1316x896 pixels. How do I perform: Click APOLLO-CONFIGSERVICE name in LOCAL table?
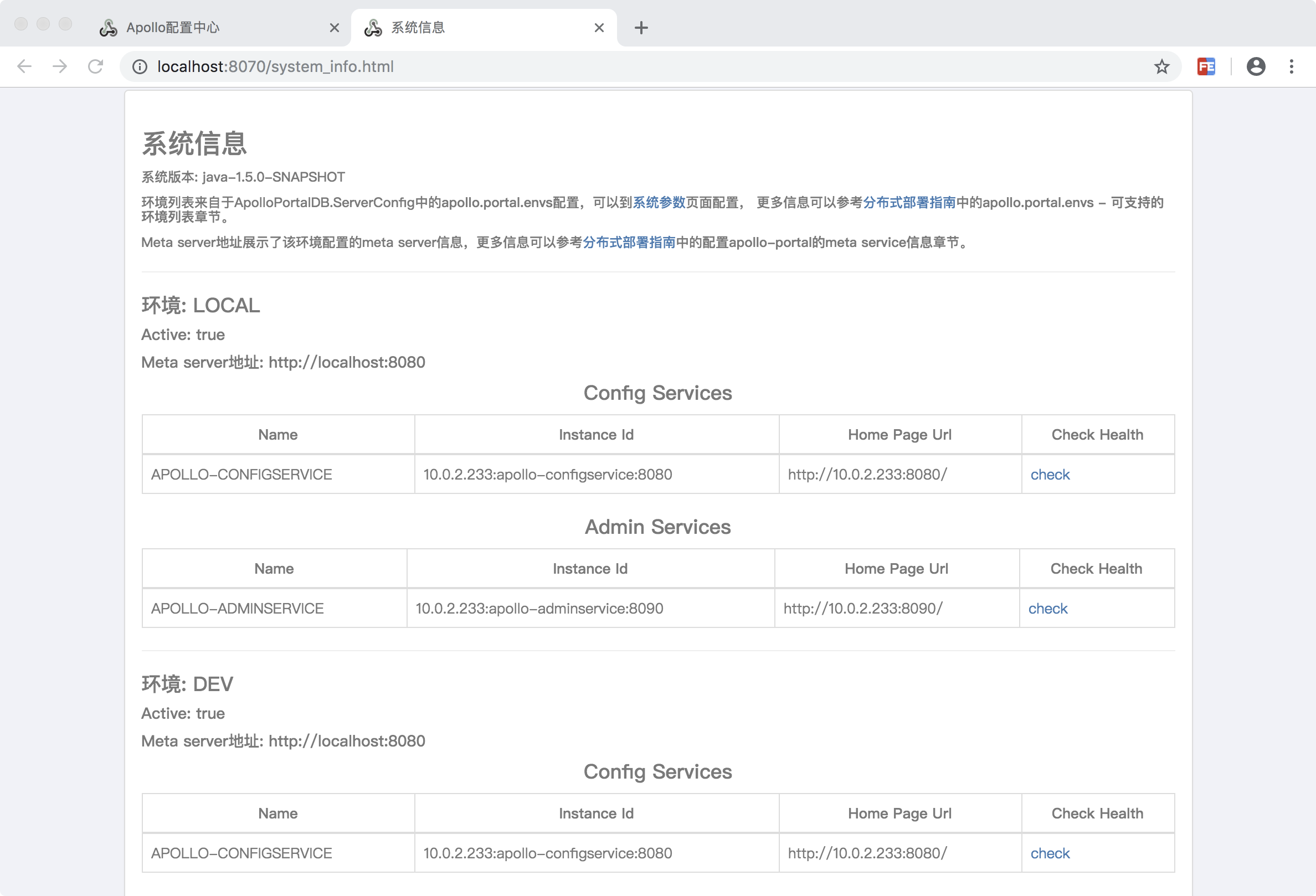(241, 475)
